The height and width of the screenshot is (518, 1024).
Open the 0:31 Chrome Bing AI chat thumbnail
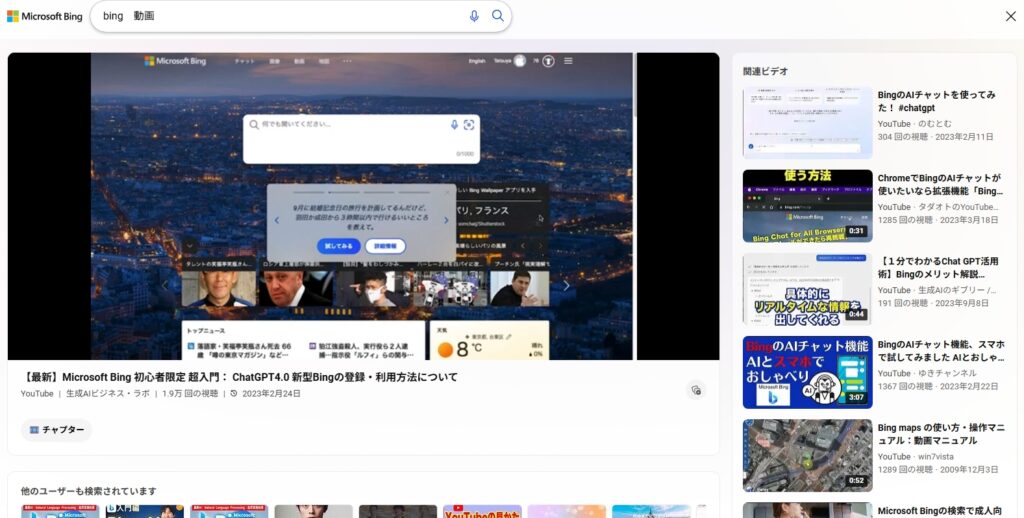807,205
